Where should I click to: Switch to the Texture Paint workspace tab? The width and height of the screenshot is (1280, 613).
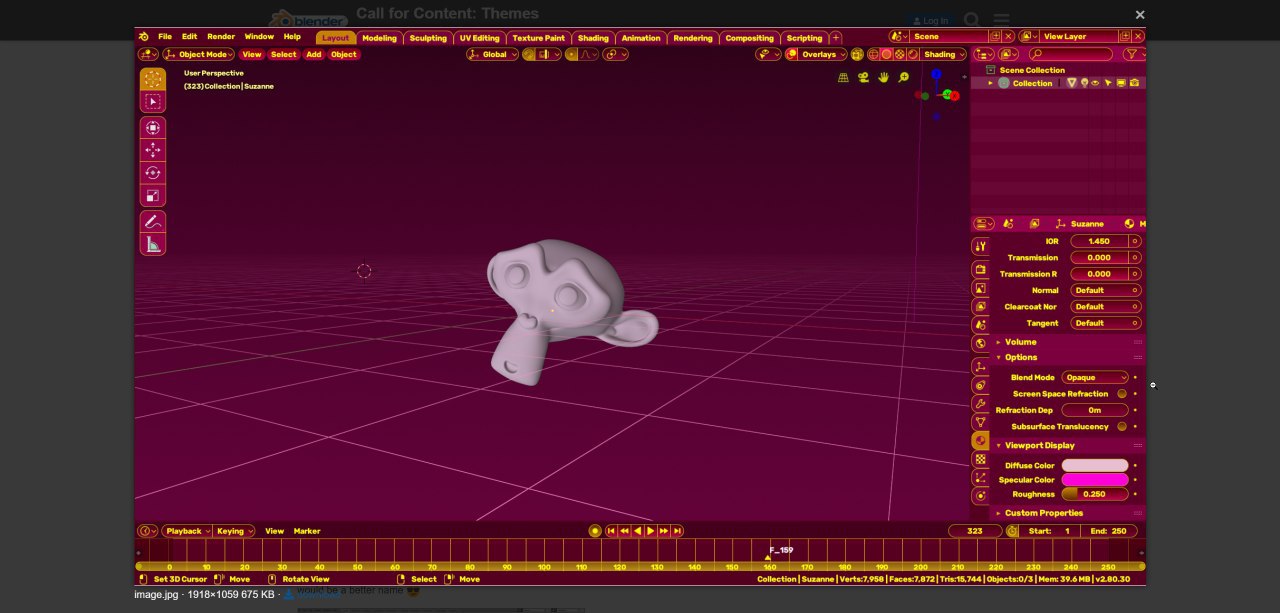coord(539,38)
